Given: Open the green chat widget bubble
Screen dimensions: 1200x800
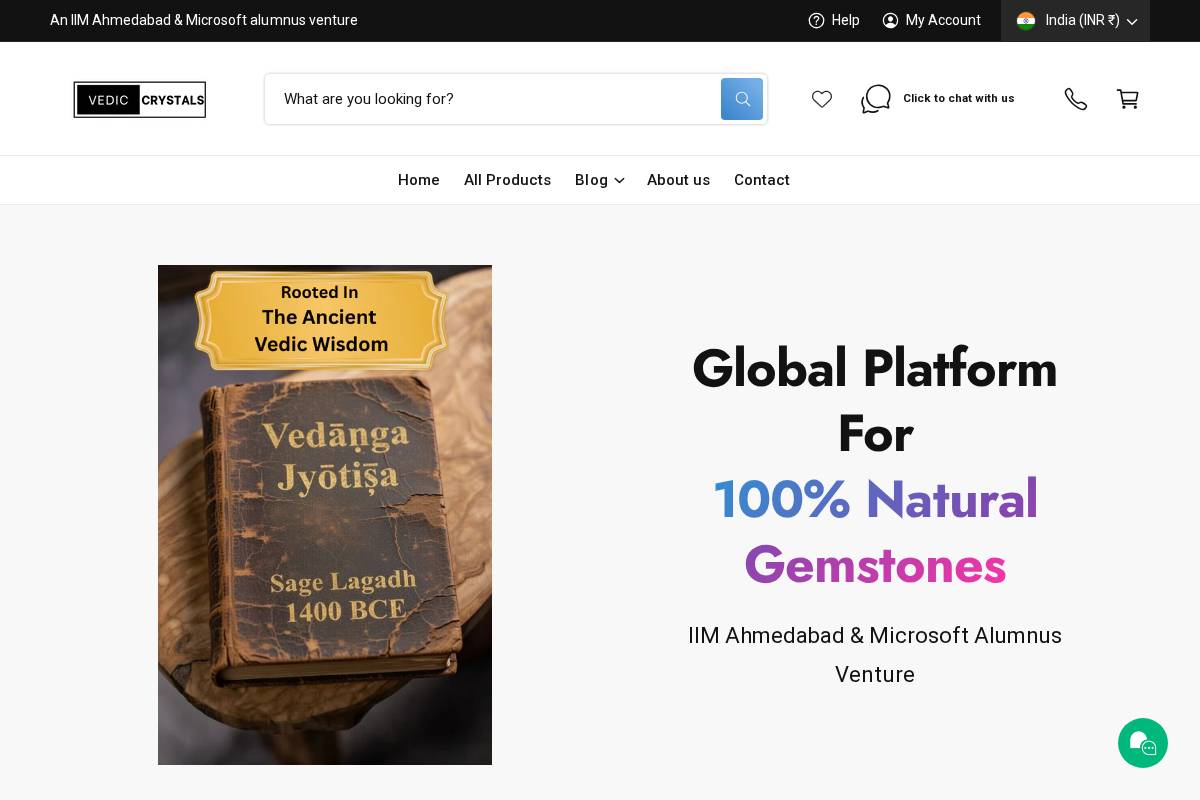Looking at the screenshot, I should pyautogui.click(x=1143, y=743).
